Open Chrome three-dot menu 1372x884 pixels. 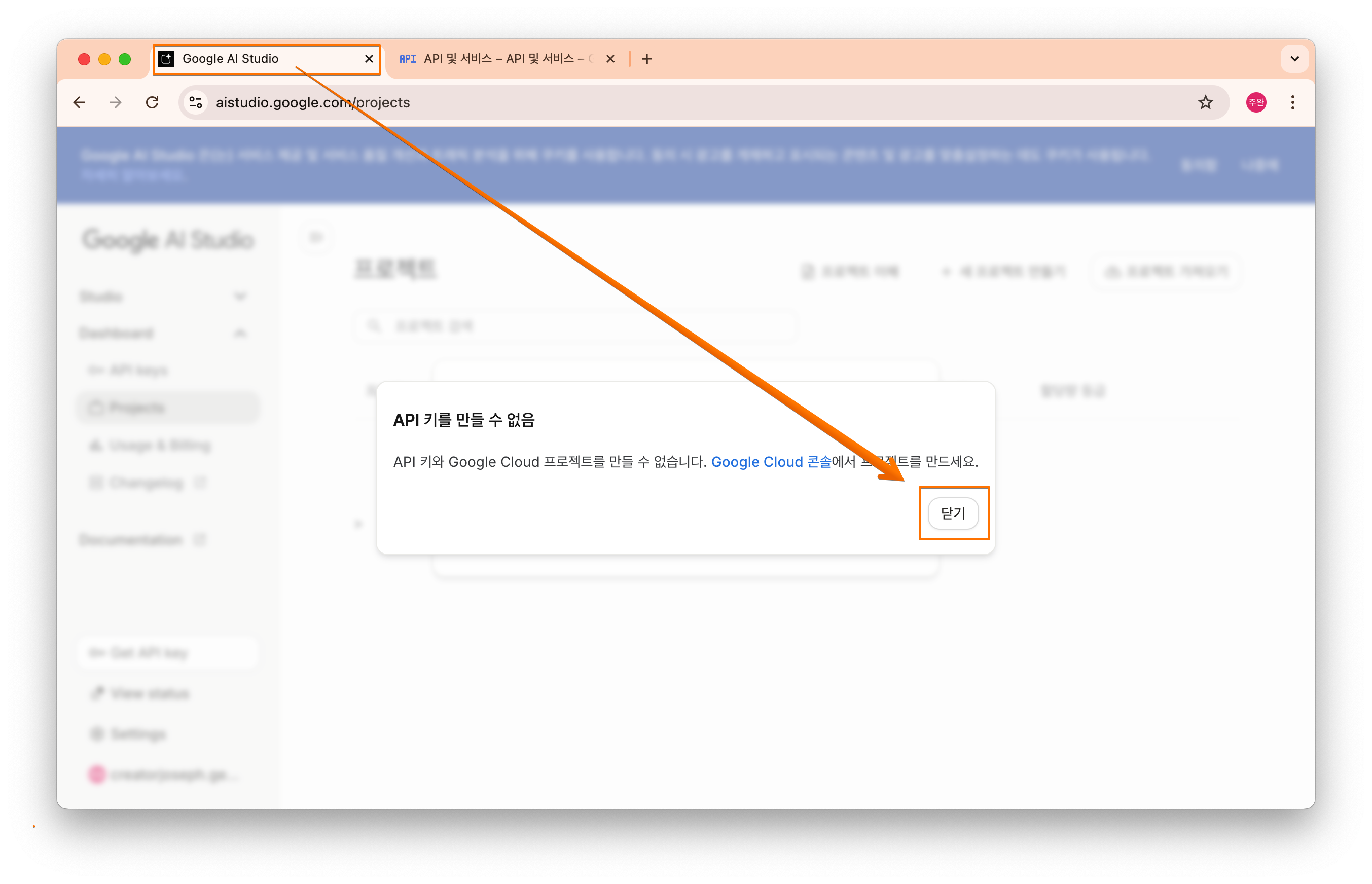click(1293, 103)
